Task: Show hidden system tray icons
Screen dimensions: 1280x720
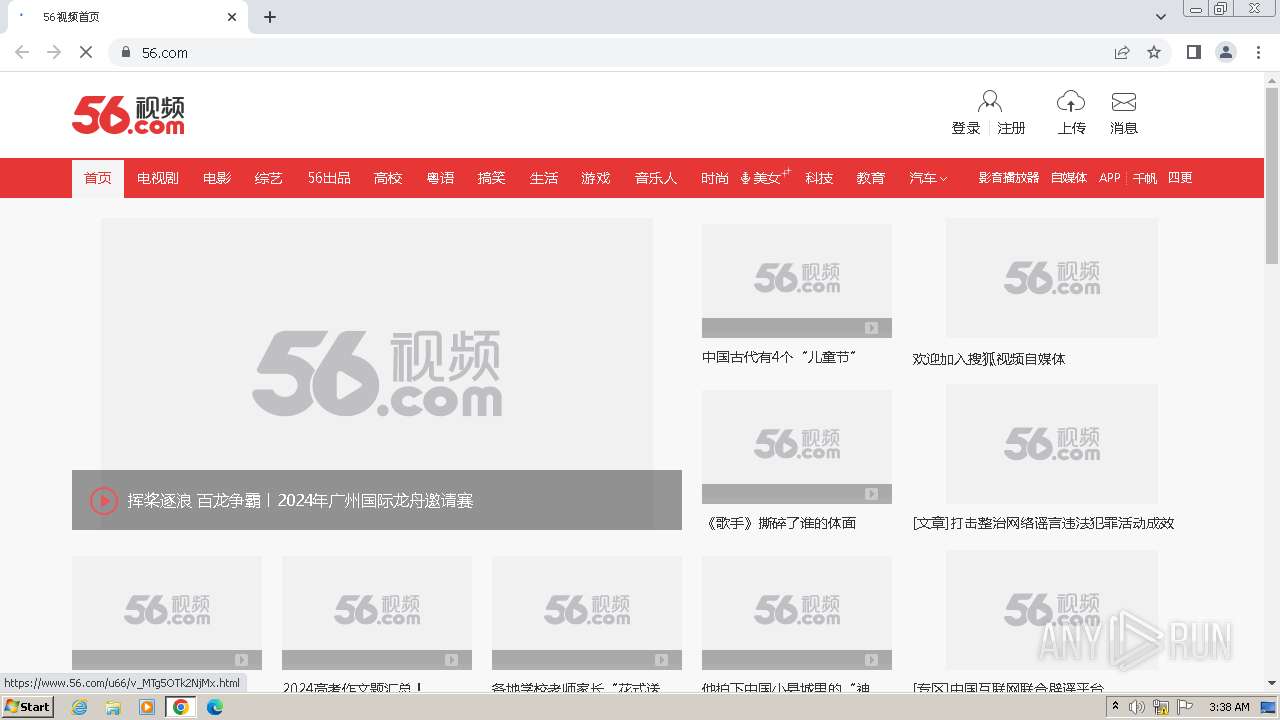Action: 1116,707
